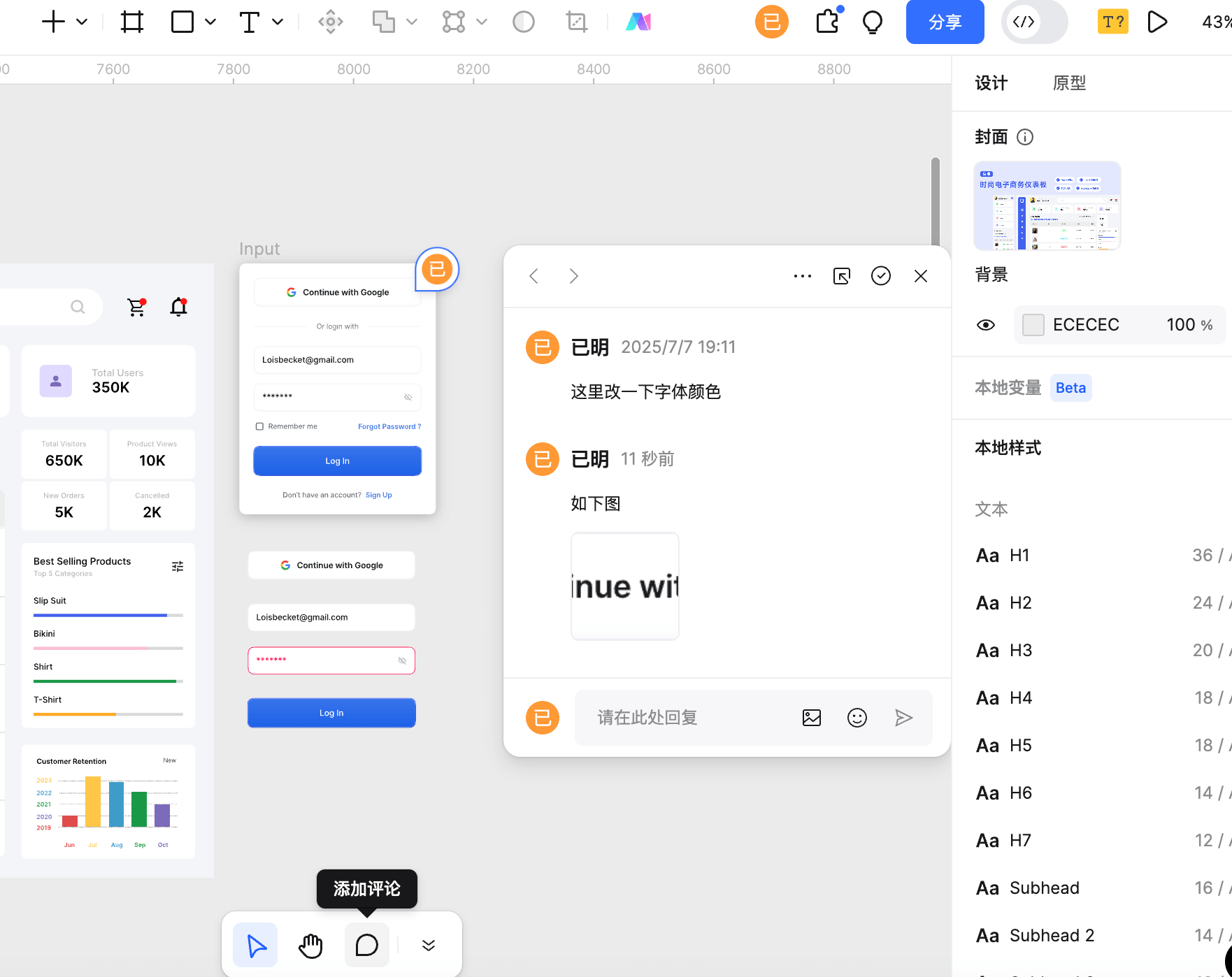This screenshot has width=1232, height=977.
Task: Check the Remember me checkbox
Action: 259,426
